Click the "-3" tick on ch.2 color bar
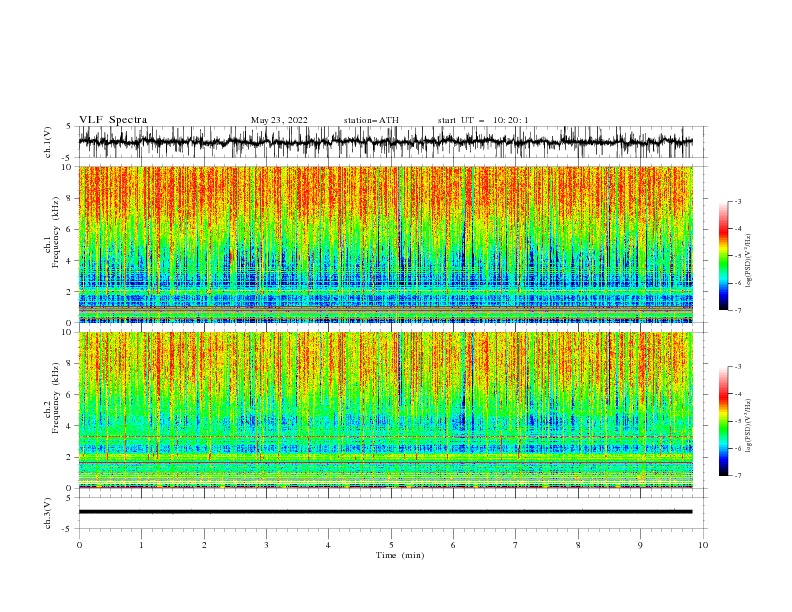This screenshot has width=792, height=612. coord(737,367)
